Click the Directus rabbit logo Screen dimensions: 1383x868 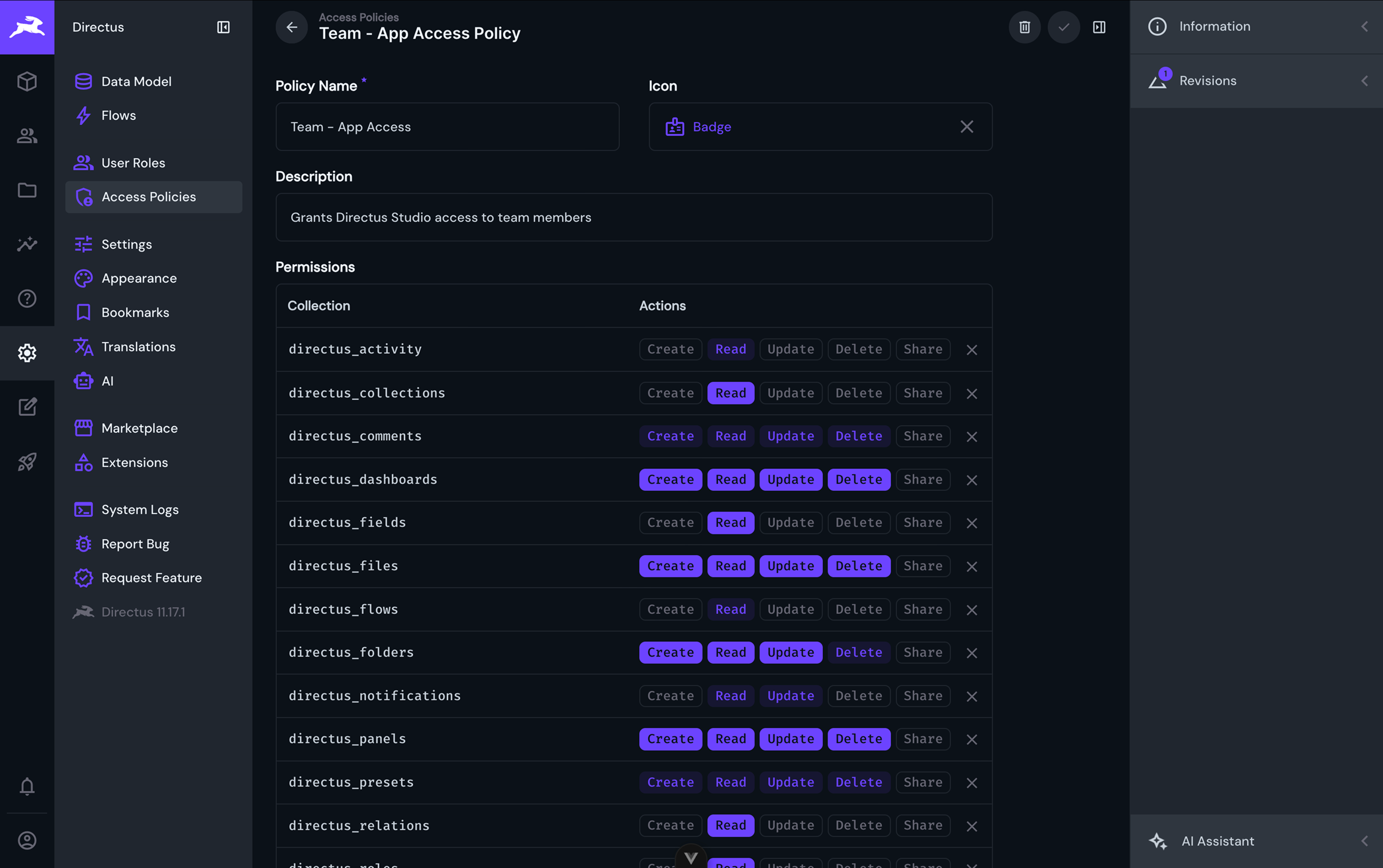(x=27, y=27)
